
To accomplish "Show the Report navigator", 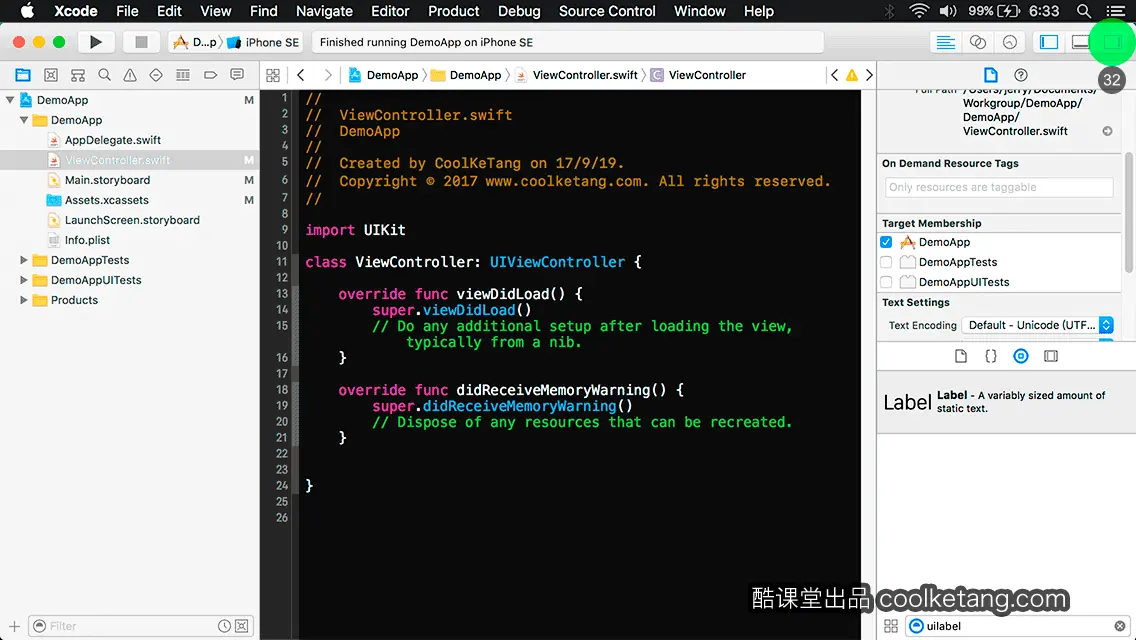I will (x=237, y=75).
